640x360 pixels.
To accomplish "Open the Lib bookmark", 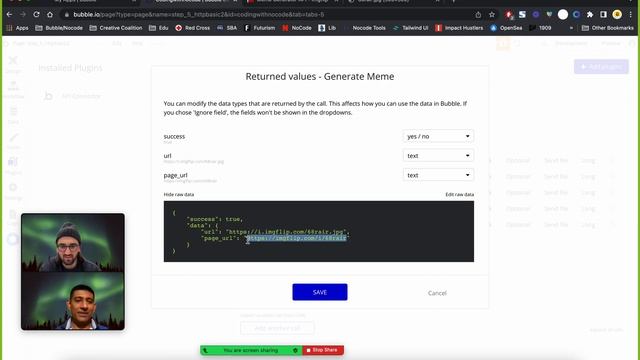I will (x=327, y=28).
